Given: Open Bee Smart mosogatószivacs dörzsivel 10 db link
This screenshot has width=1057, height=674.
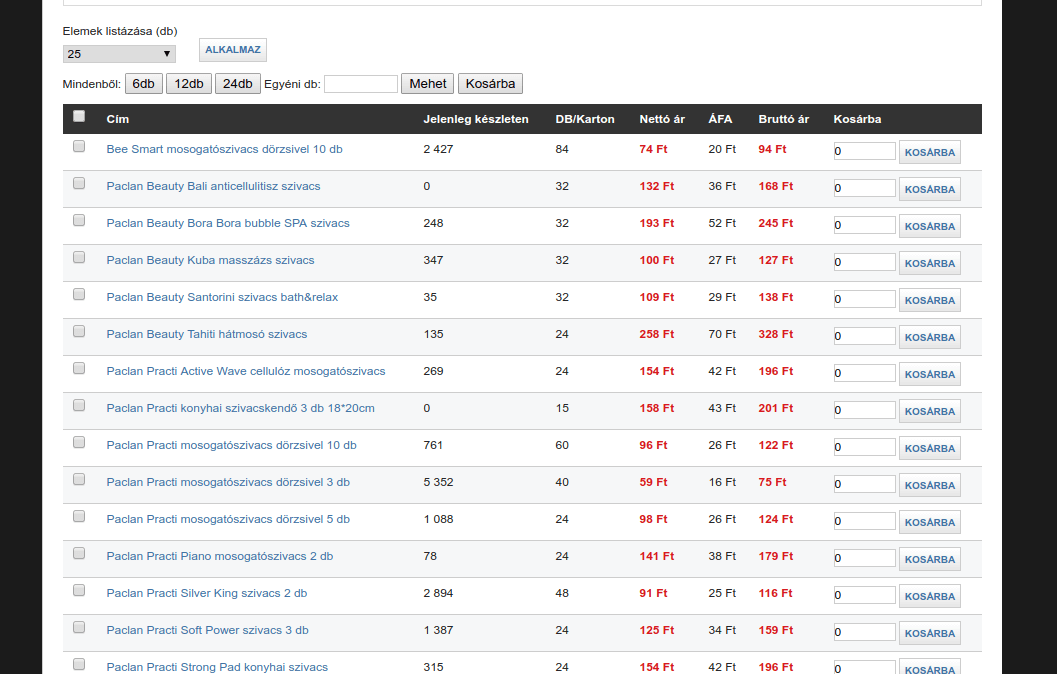Looking at the screenshot, I should click(224, 149).
